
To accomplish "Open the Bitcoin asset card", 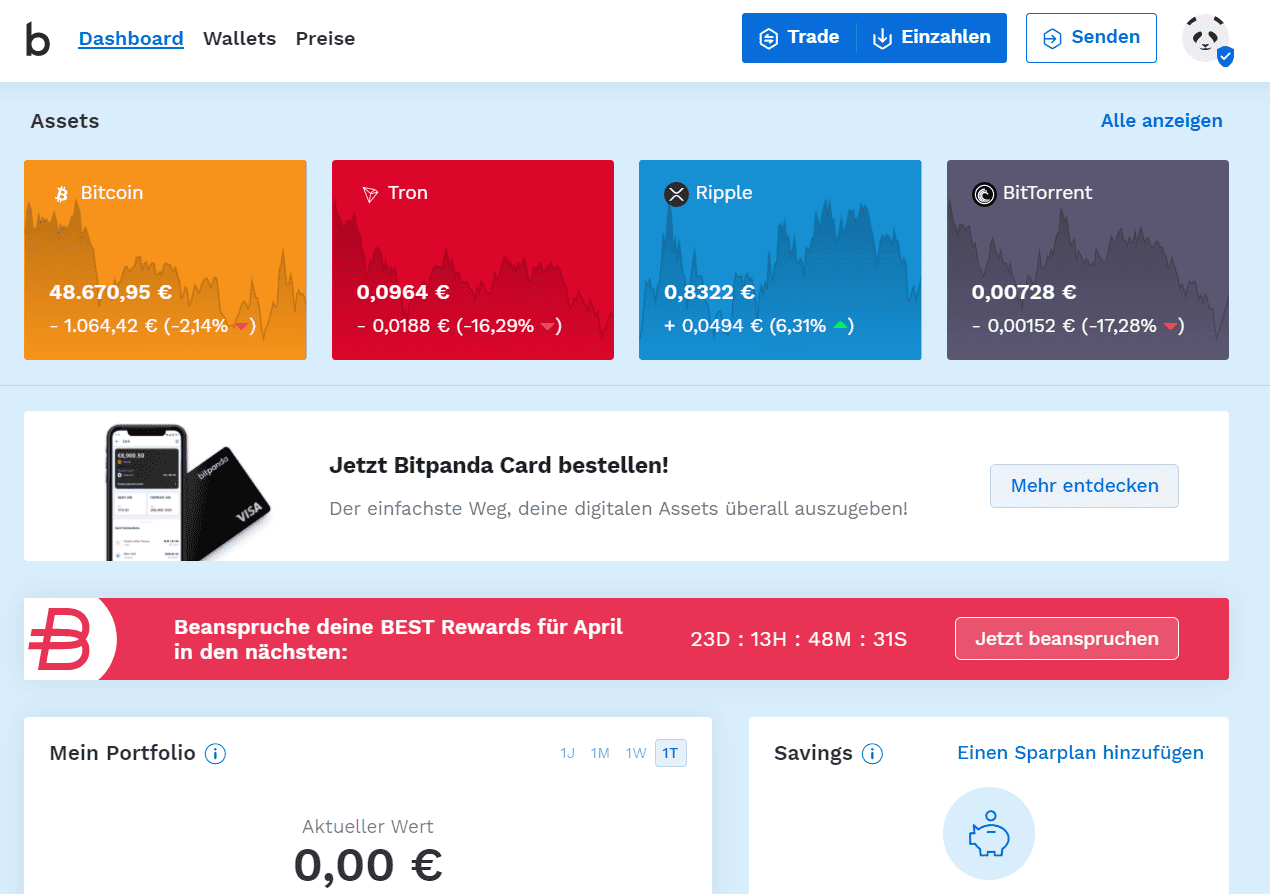I will click(x=165, y=260).
